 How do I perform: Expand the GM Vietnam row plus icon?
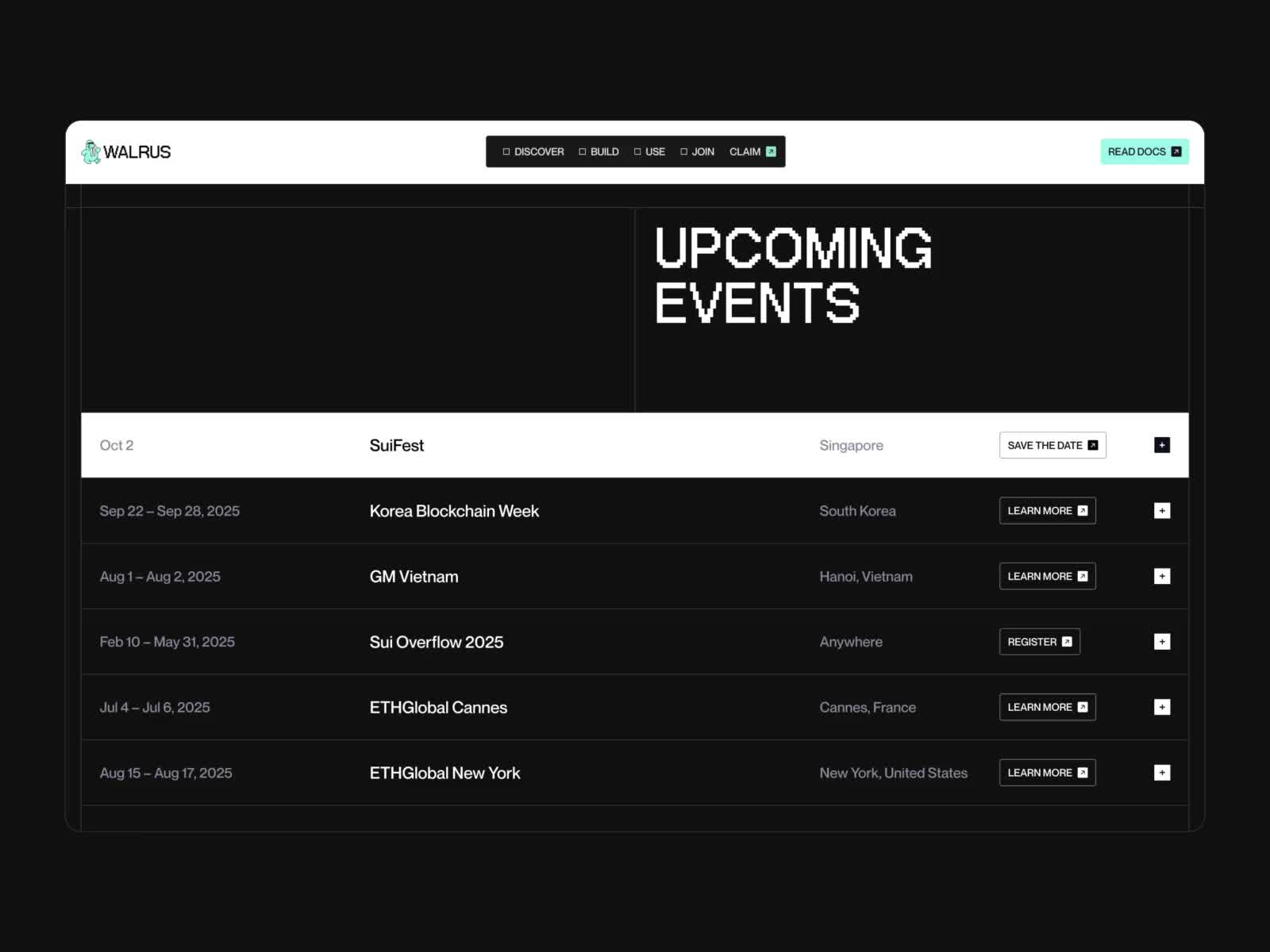[x=1162, y=576]
